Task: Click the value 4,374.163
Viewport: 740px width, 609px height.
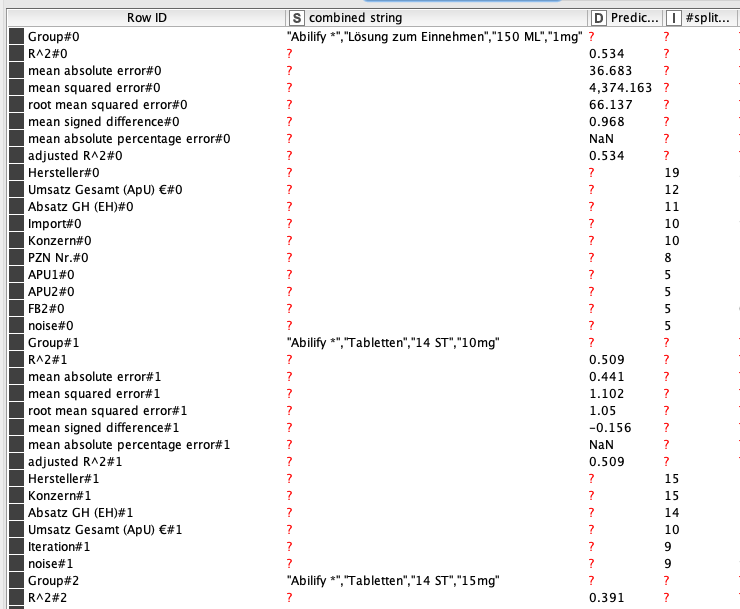Action: [x=620, y=88]
